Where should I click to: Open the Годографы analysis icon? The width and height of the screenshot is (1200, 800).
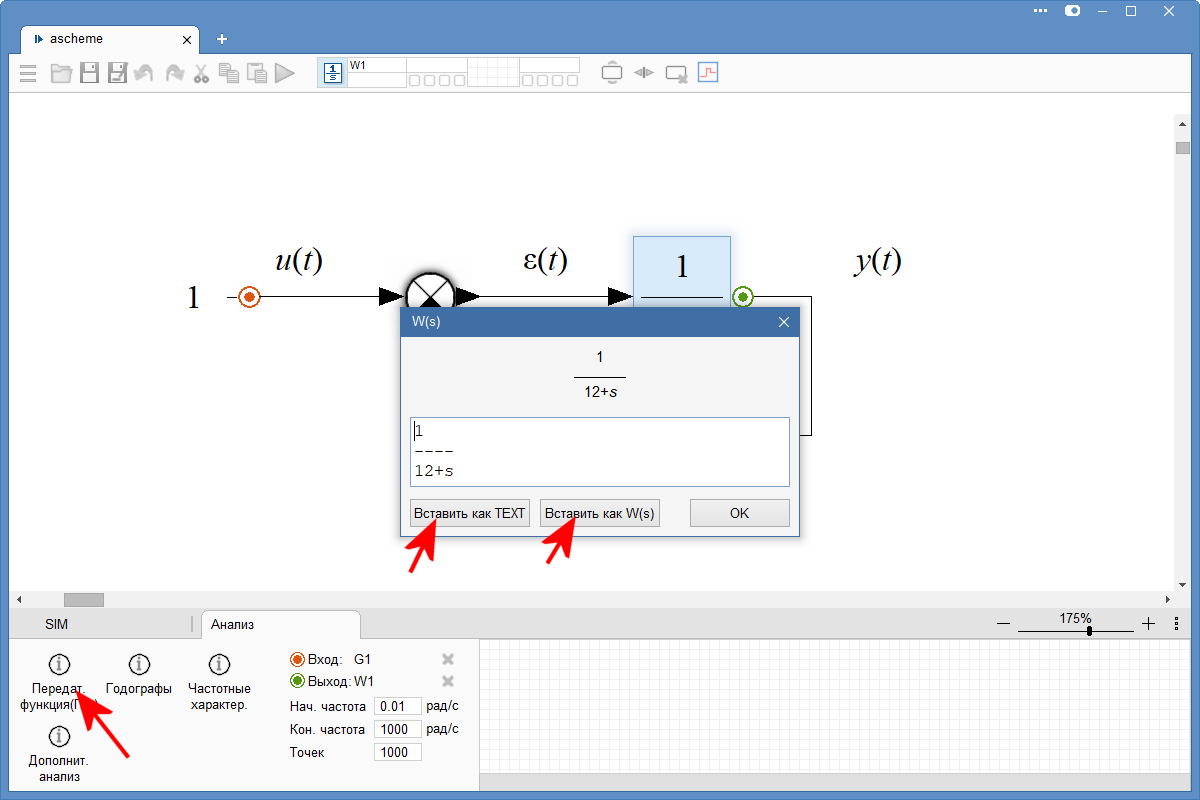[x=139, y=665]
